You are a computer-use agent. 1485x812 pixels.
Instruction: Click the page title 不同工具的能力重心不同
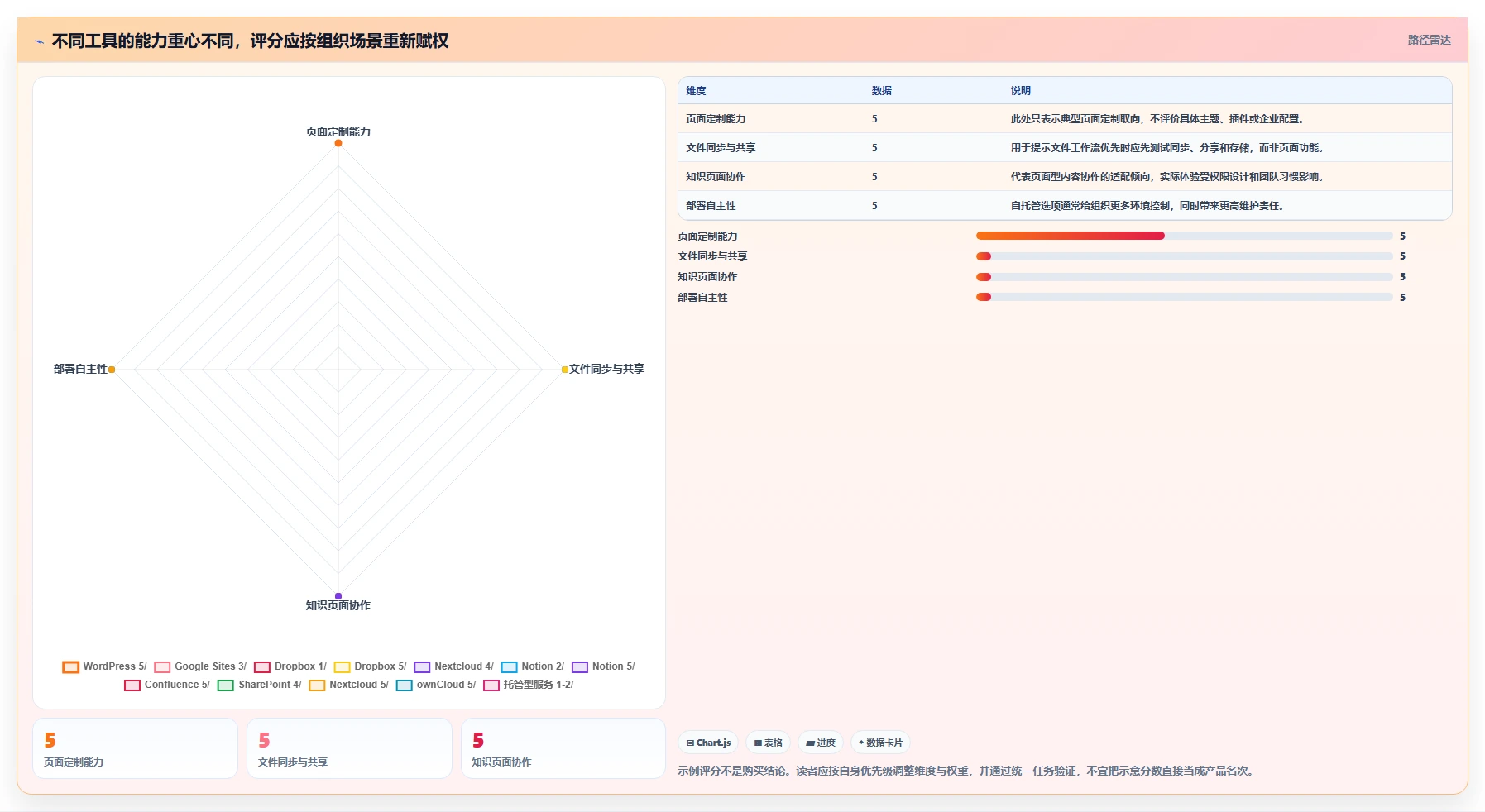(x=250, y=41)
